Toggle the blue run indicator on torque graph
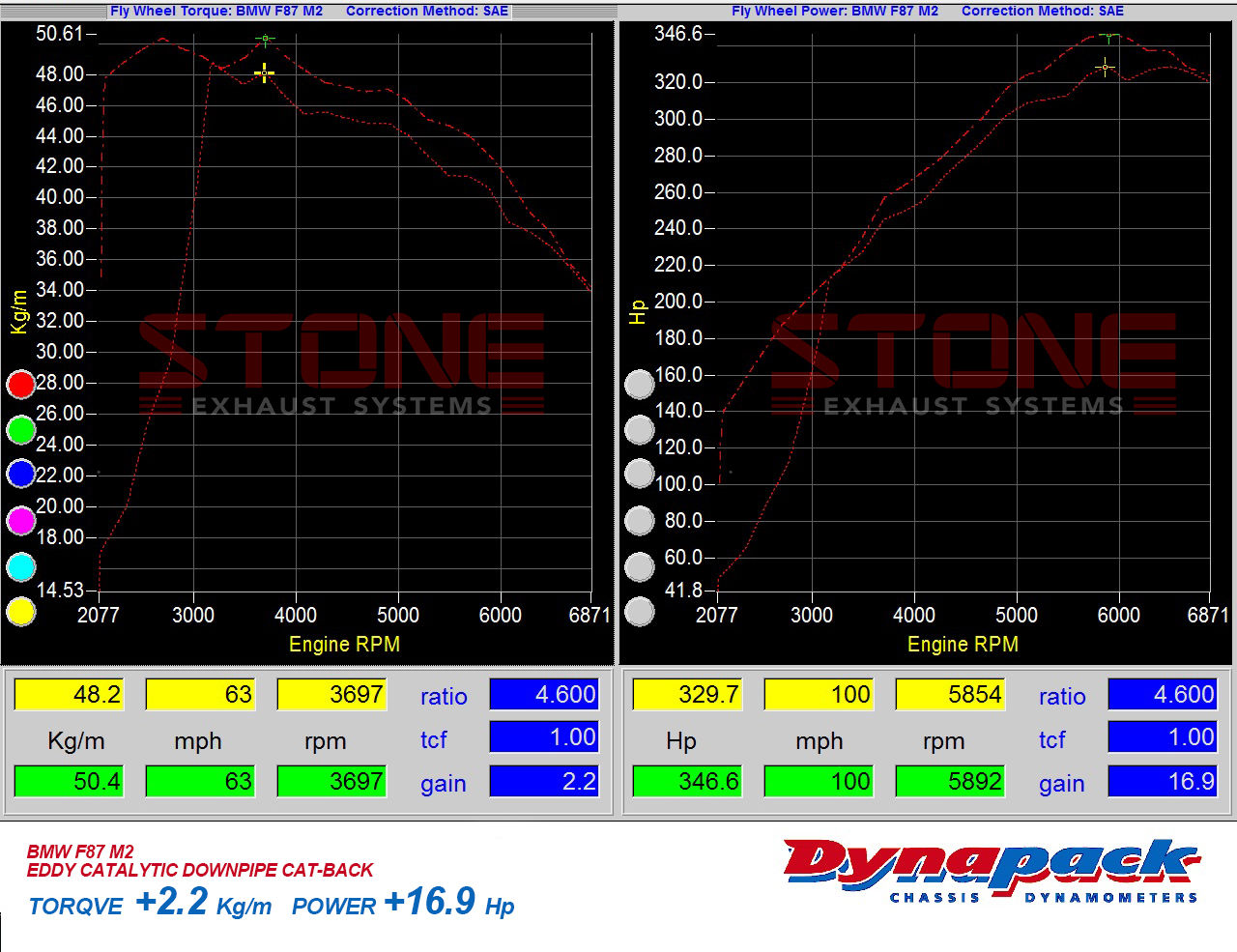Image resolution: width=1237 pixels, height=952 pixels. pos(21,475)
